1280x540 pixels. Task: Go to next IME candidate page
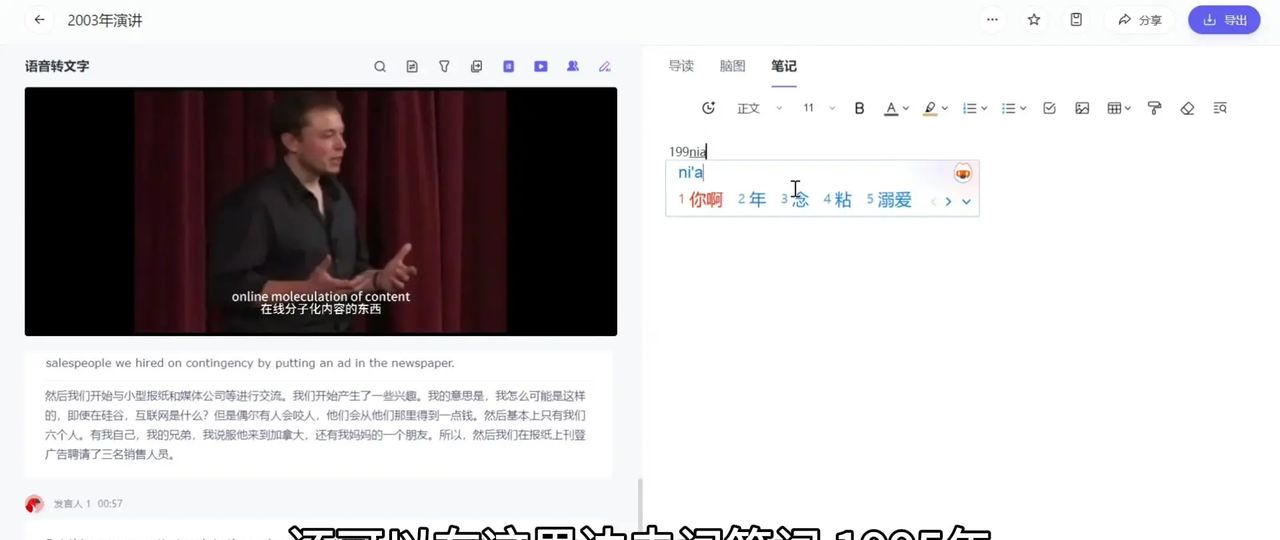click(949, 201)
